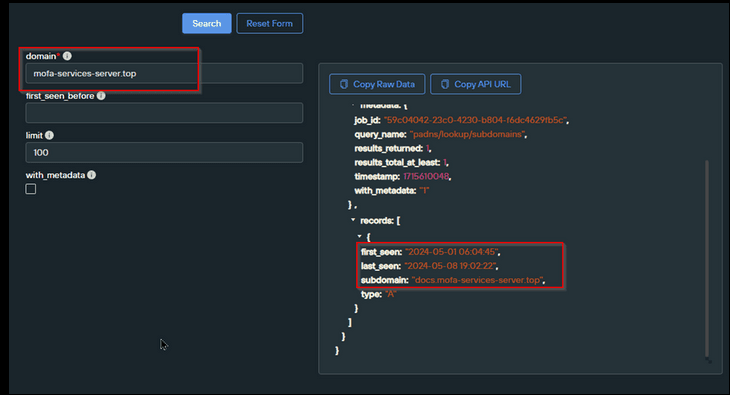Click the Reset Form button
The height and width of the screenshot is (395, 730).
point(270,23)
